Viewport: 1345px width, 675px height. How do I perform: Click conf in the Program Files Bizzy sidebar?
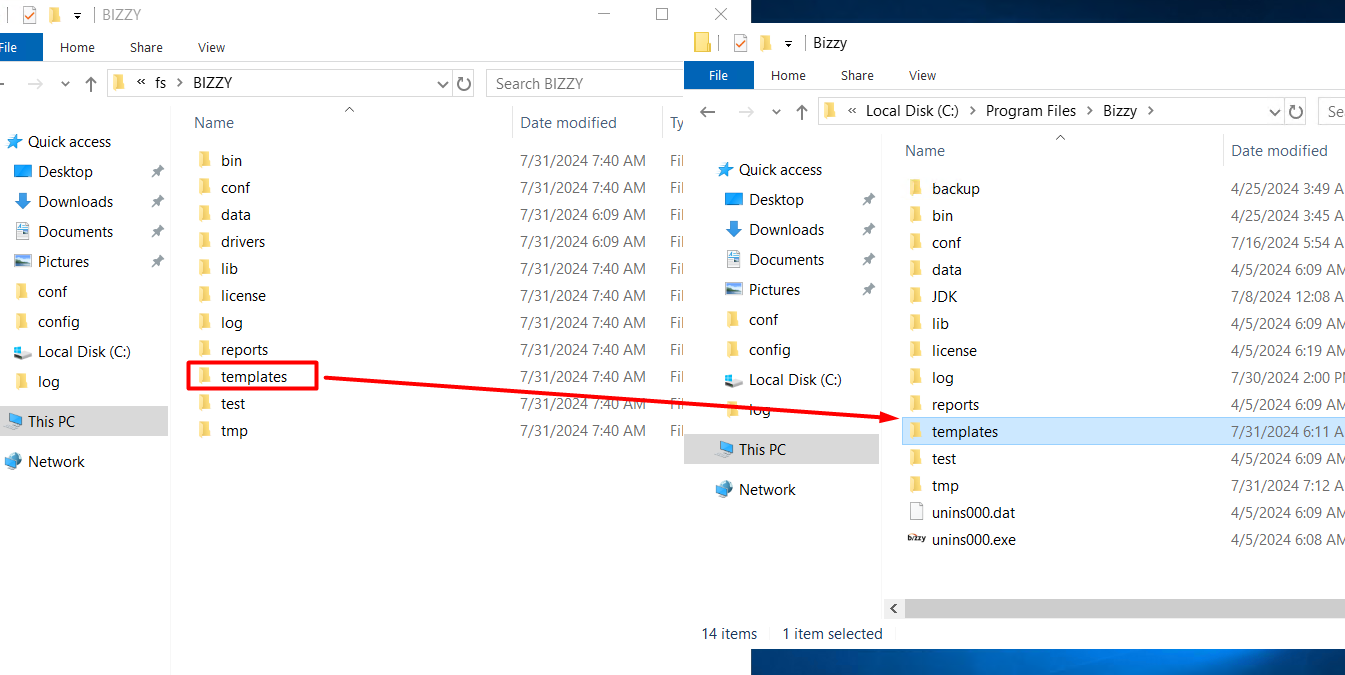pyautogui.click(x=764, y=320)
